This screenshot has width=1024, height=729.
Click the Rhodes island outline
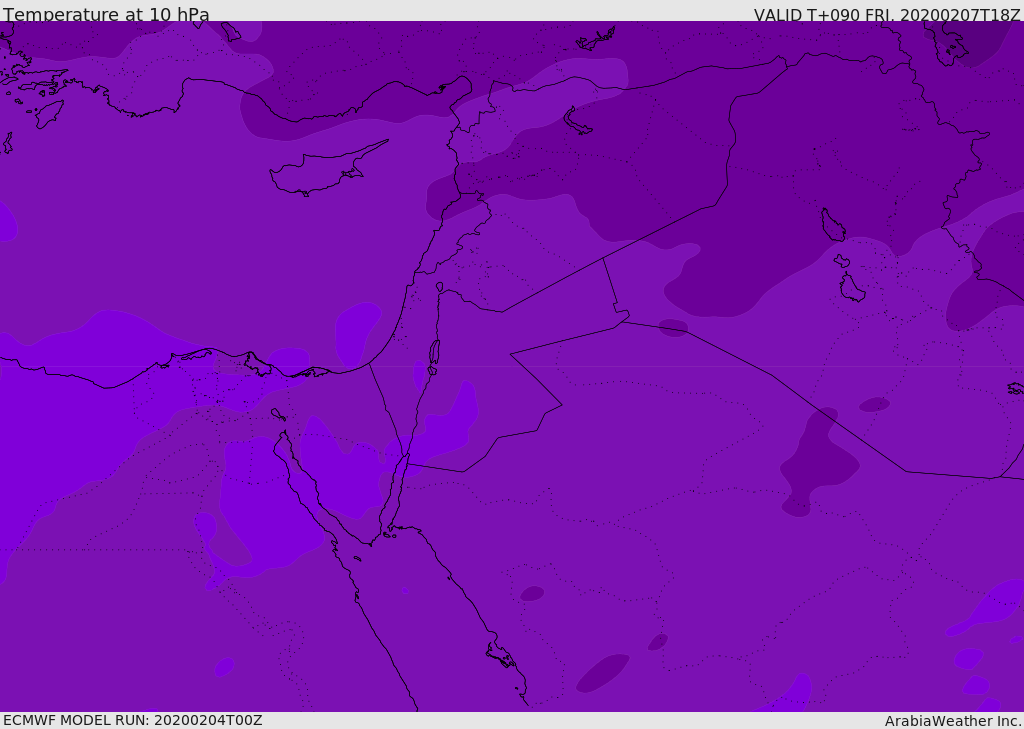[49, 113]
